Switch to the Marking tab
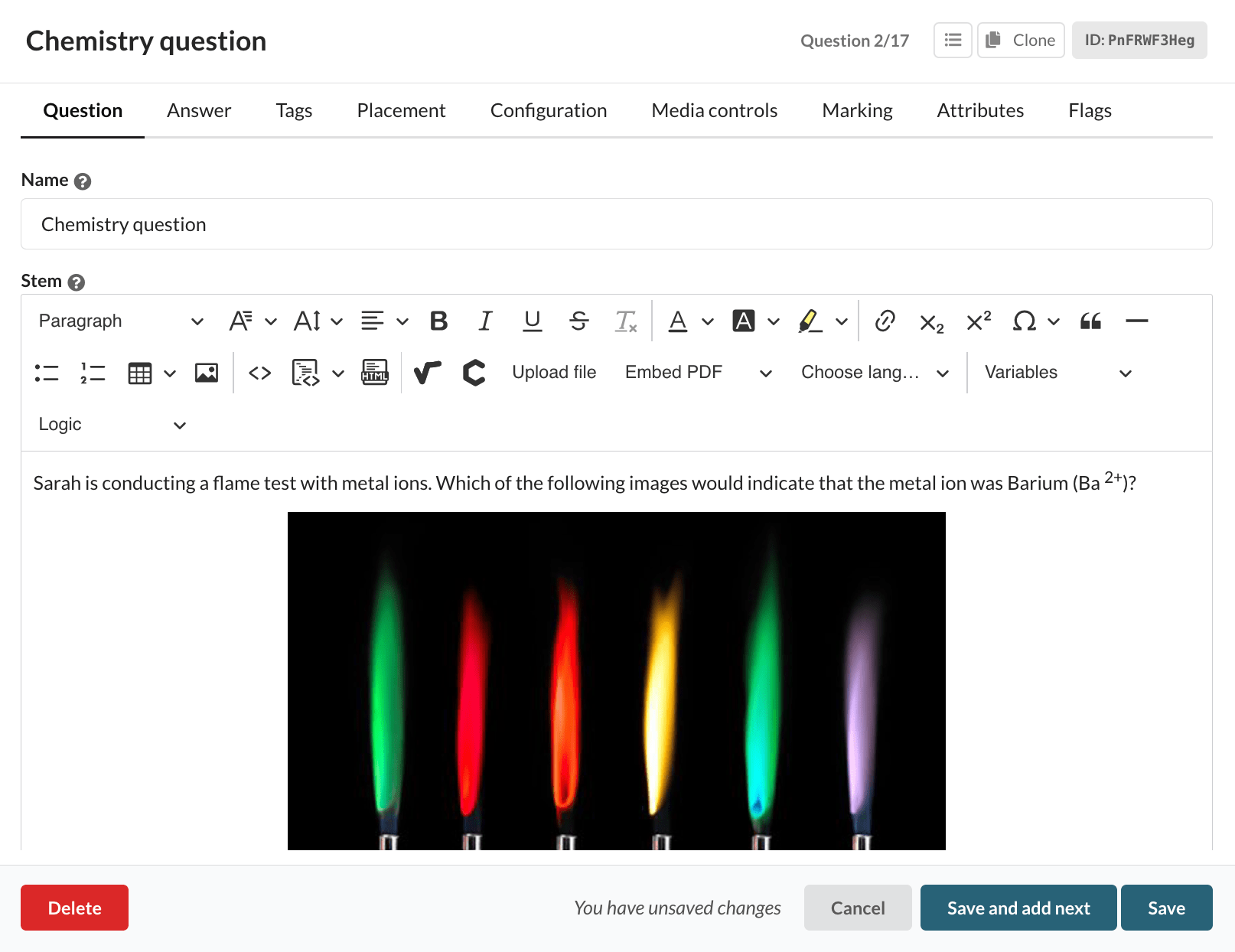Image resolution: width=1235 pixels, height=952 pixels. point(856,110)
